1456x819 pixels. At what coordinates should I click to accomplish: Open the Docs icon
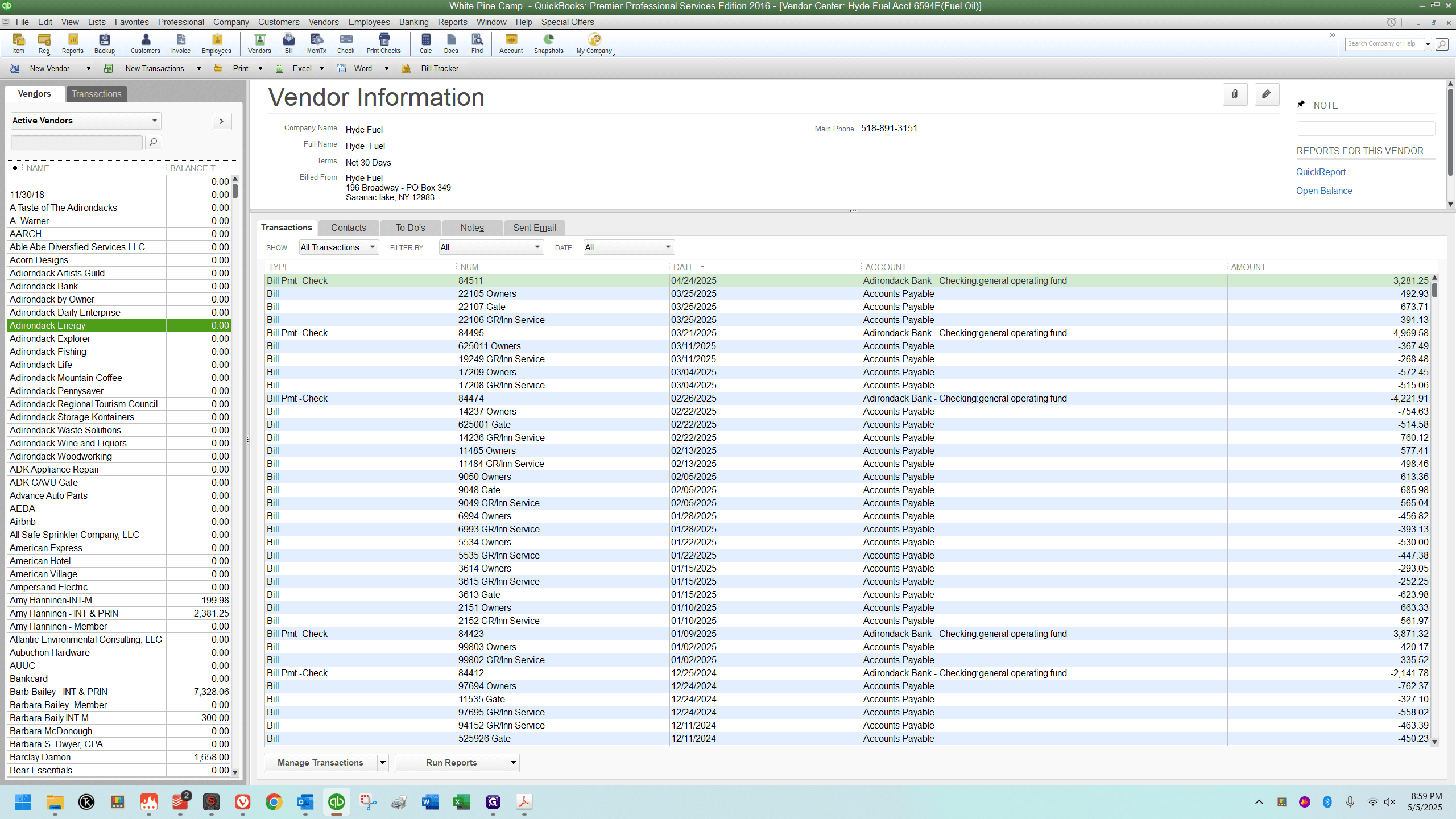[451, 43]
